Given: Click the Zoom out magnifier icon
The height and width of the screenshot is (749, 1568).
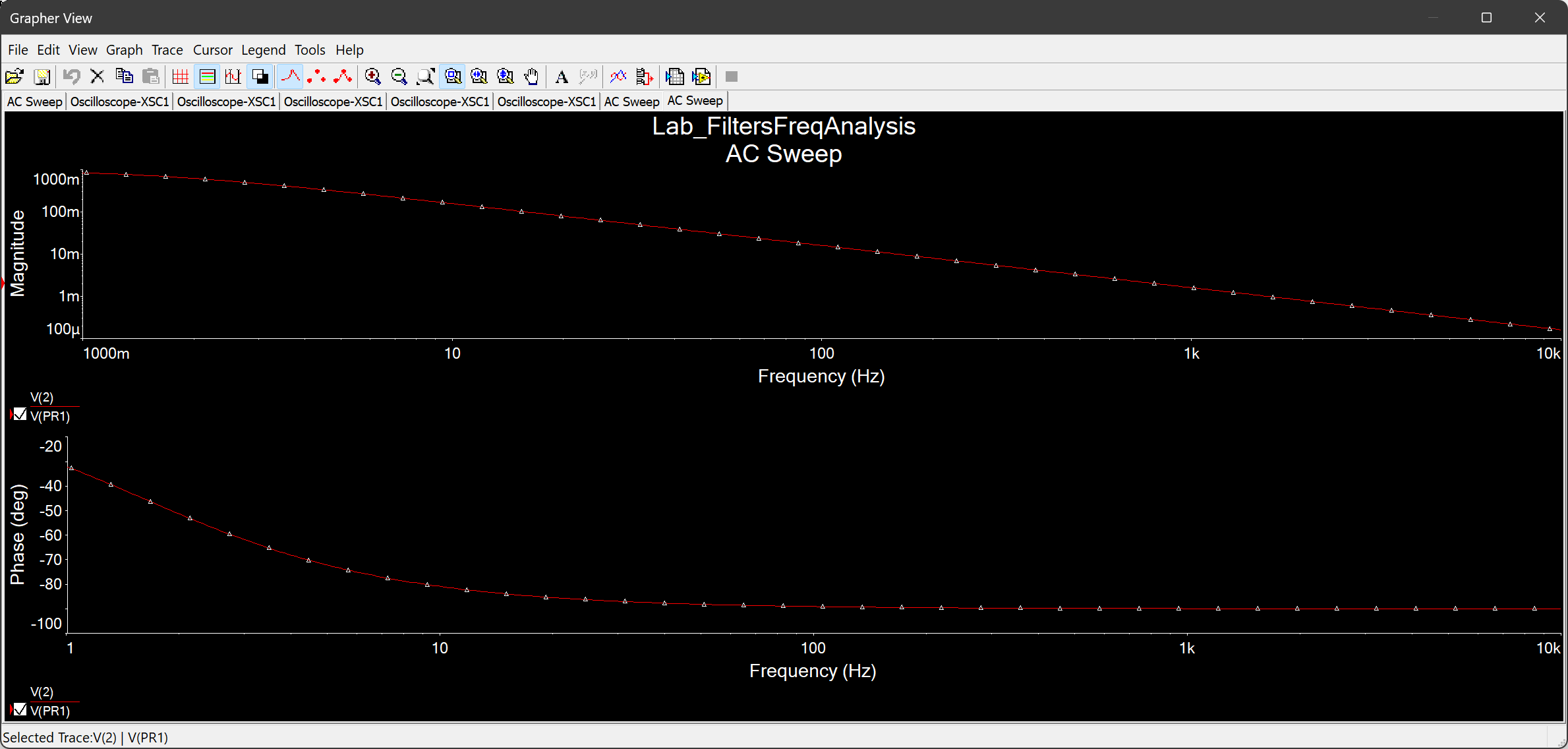Looking at the screenshot, I should tap(399, 76).
